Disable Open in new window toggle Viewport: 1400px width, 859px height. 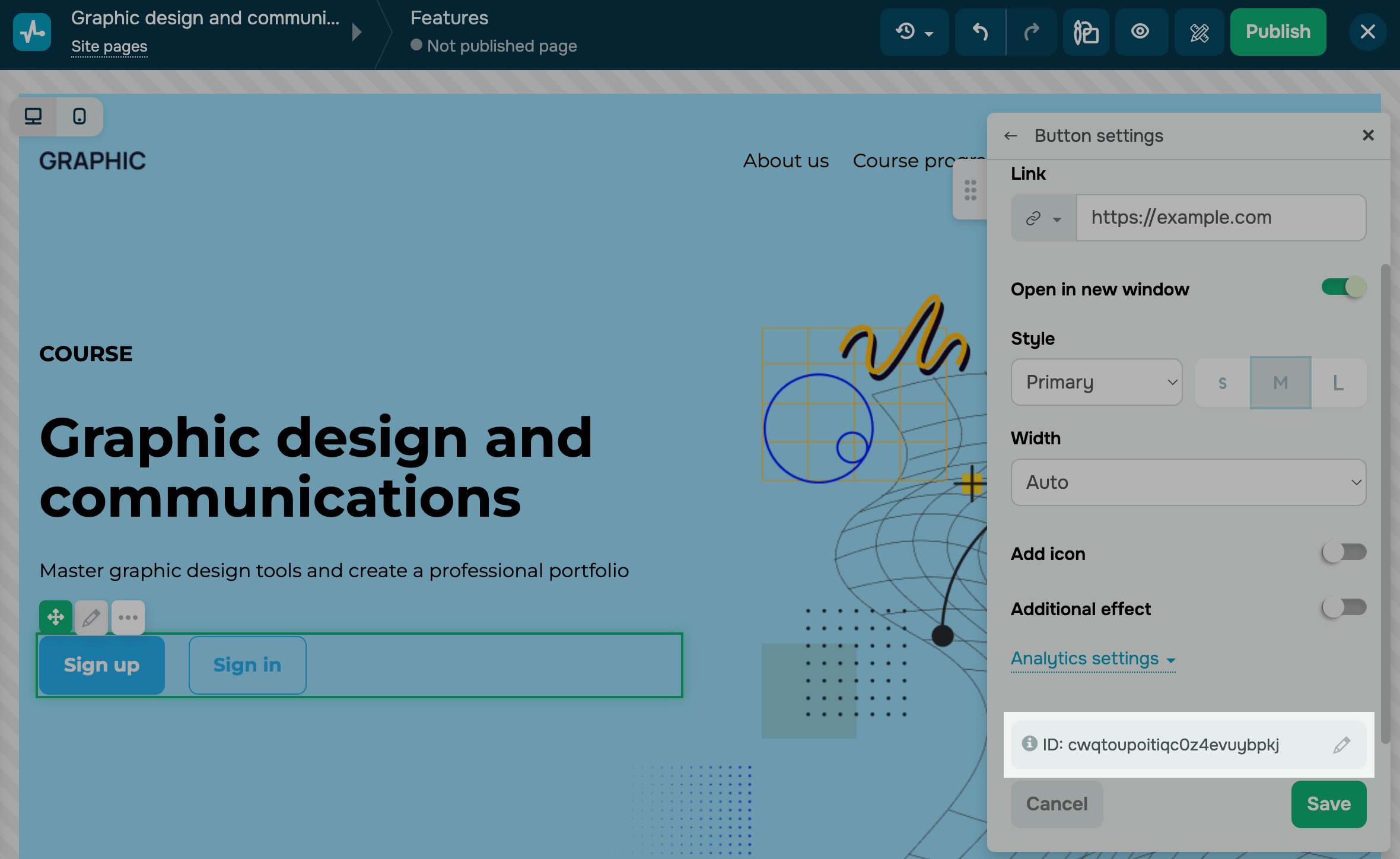1344,288
